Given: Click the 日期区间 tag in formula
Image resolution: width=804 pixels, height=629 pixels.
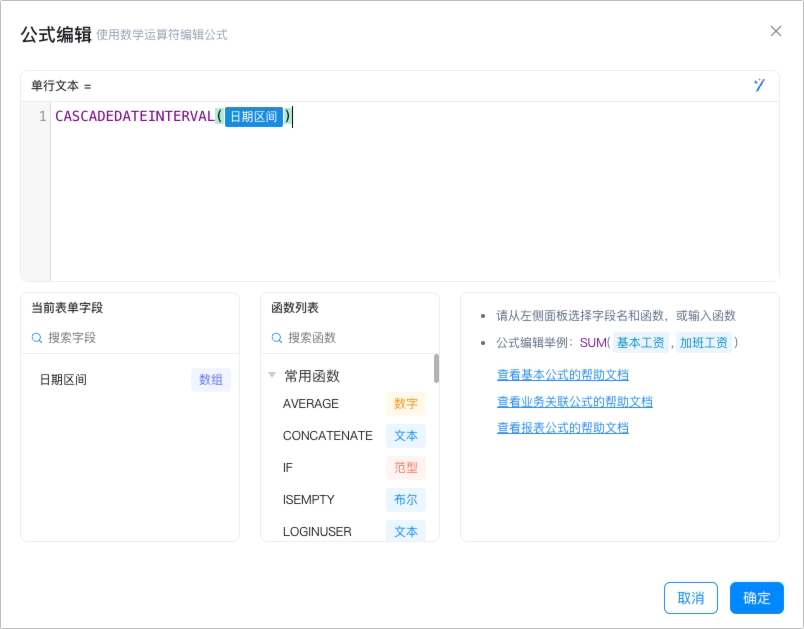Looking at the screenshot, I should pos(254,116).
